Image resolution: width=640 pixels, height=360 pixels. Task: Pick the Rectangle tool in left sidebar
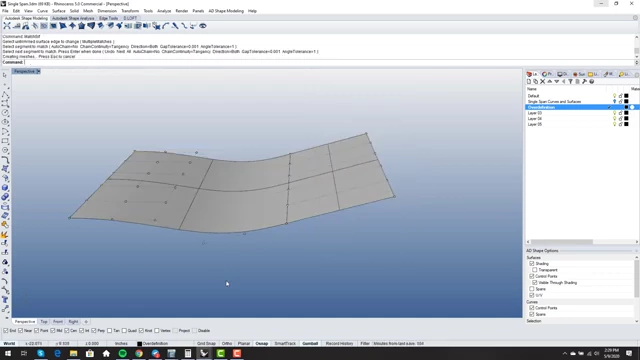coord(5,141)
